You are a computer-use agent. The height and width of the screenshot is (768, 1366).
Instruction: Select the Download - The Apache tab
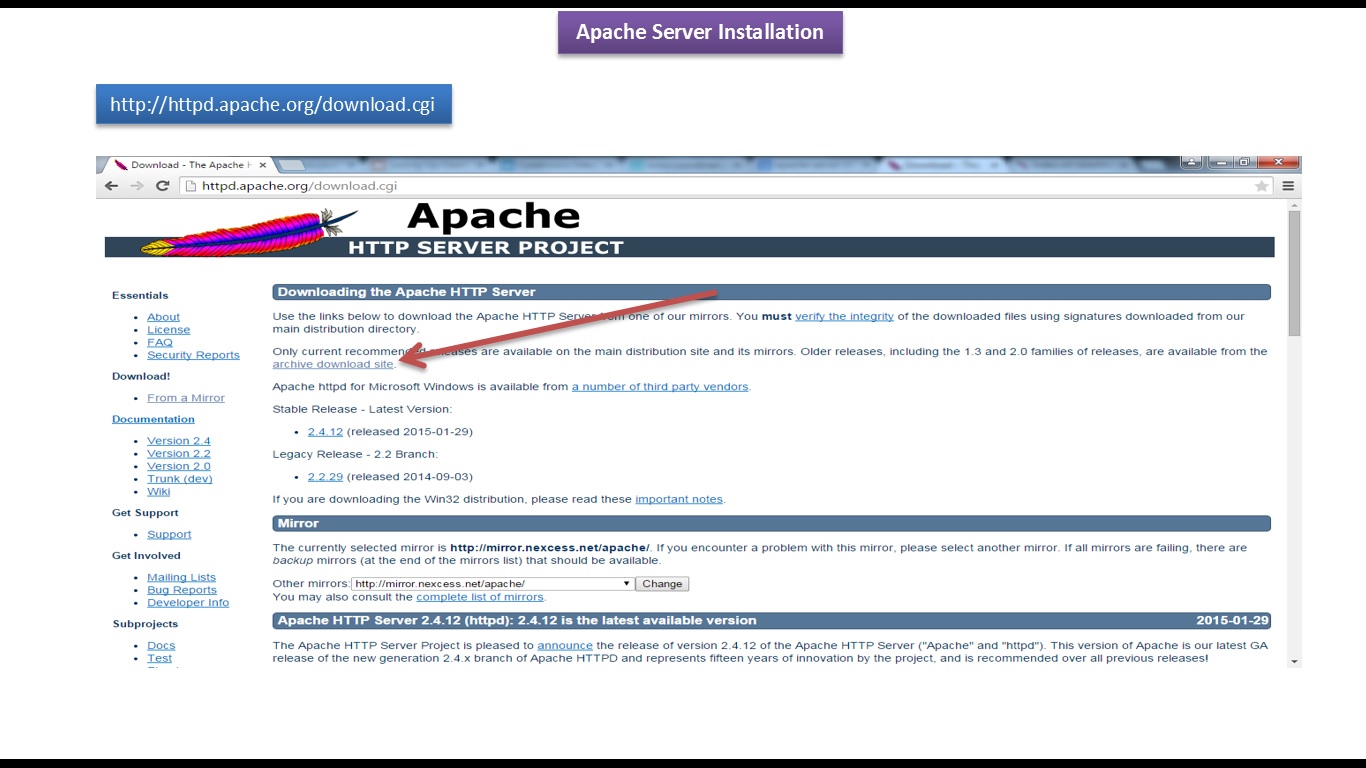coord(186,165)
